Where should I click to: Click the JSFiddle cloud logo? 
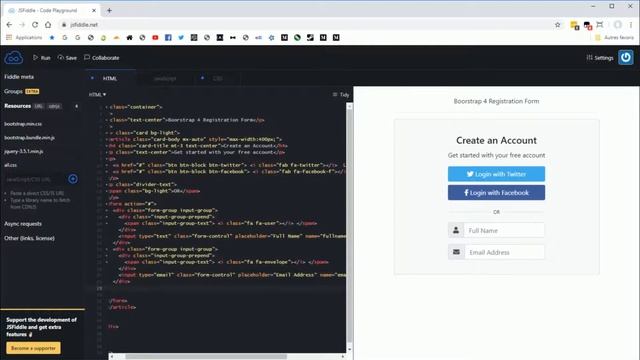[13, 58]
